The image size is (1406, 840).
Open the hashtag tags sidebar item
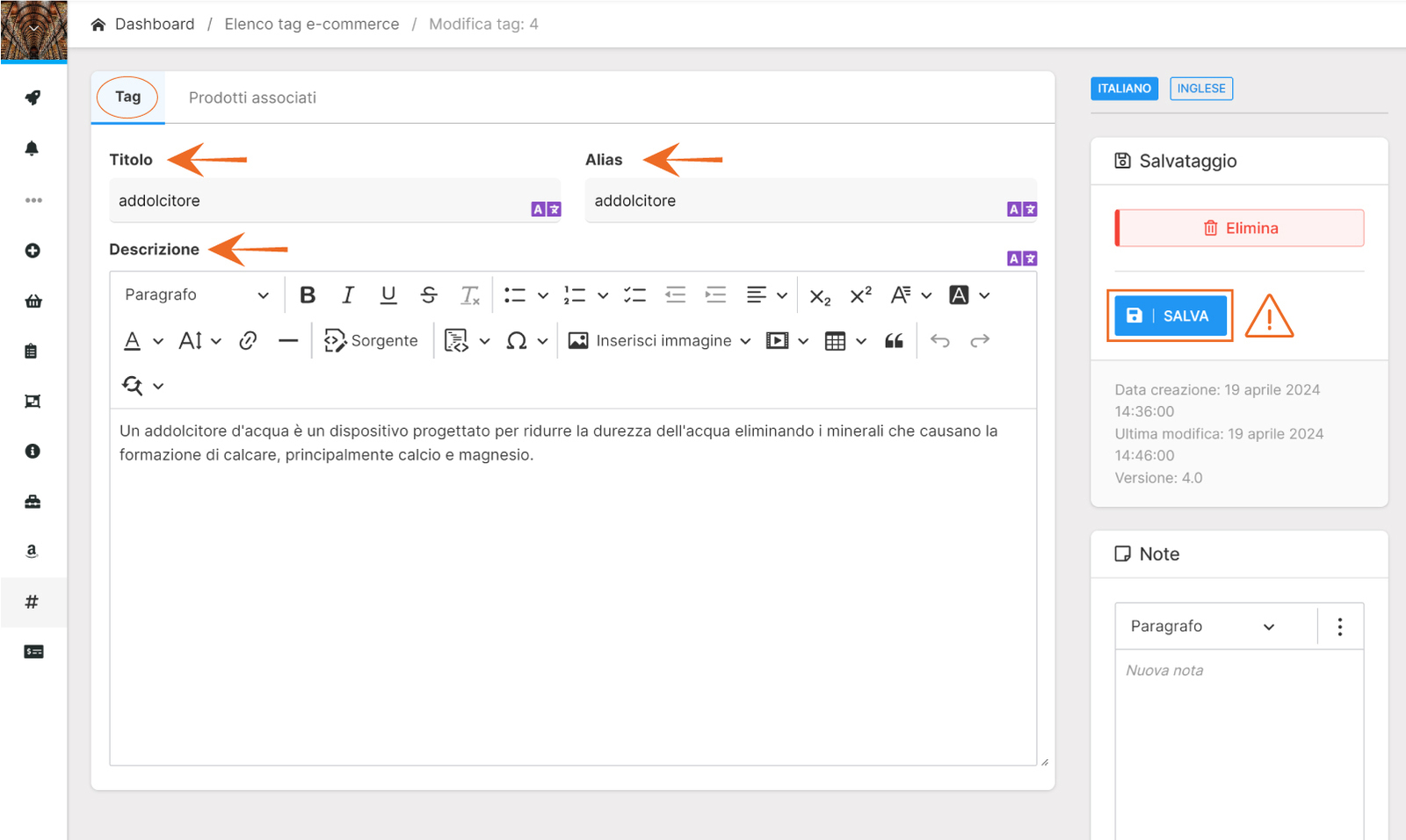pos(33,602)
